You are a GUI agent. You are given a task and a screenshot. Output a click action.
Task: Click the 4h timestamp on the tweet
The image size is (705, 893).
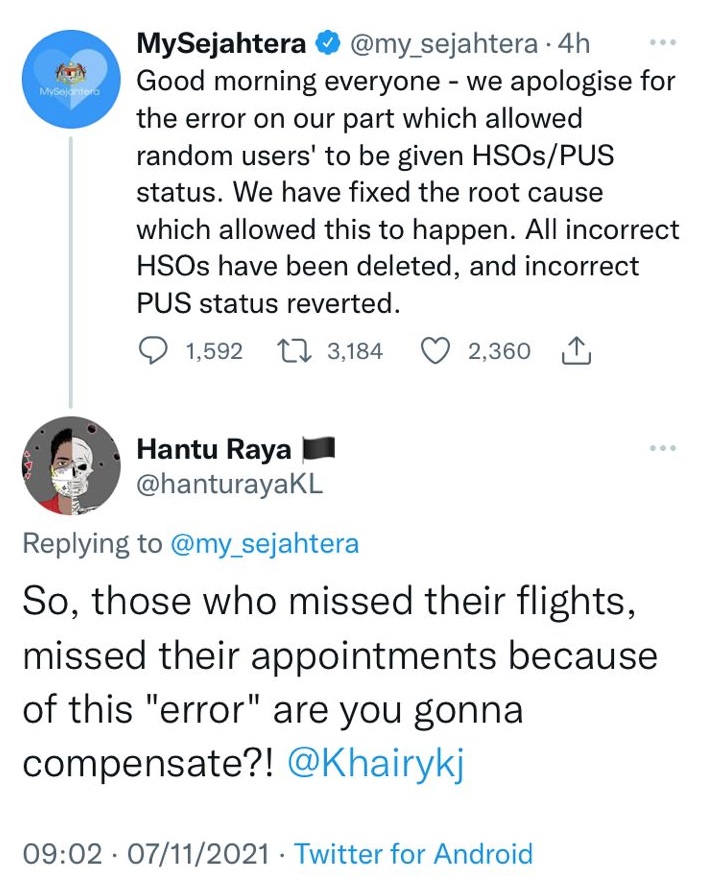573,44
